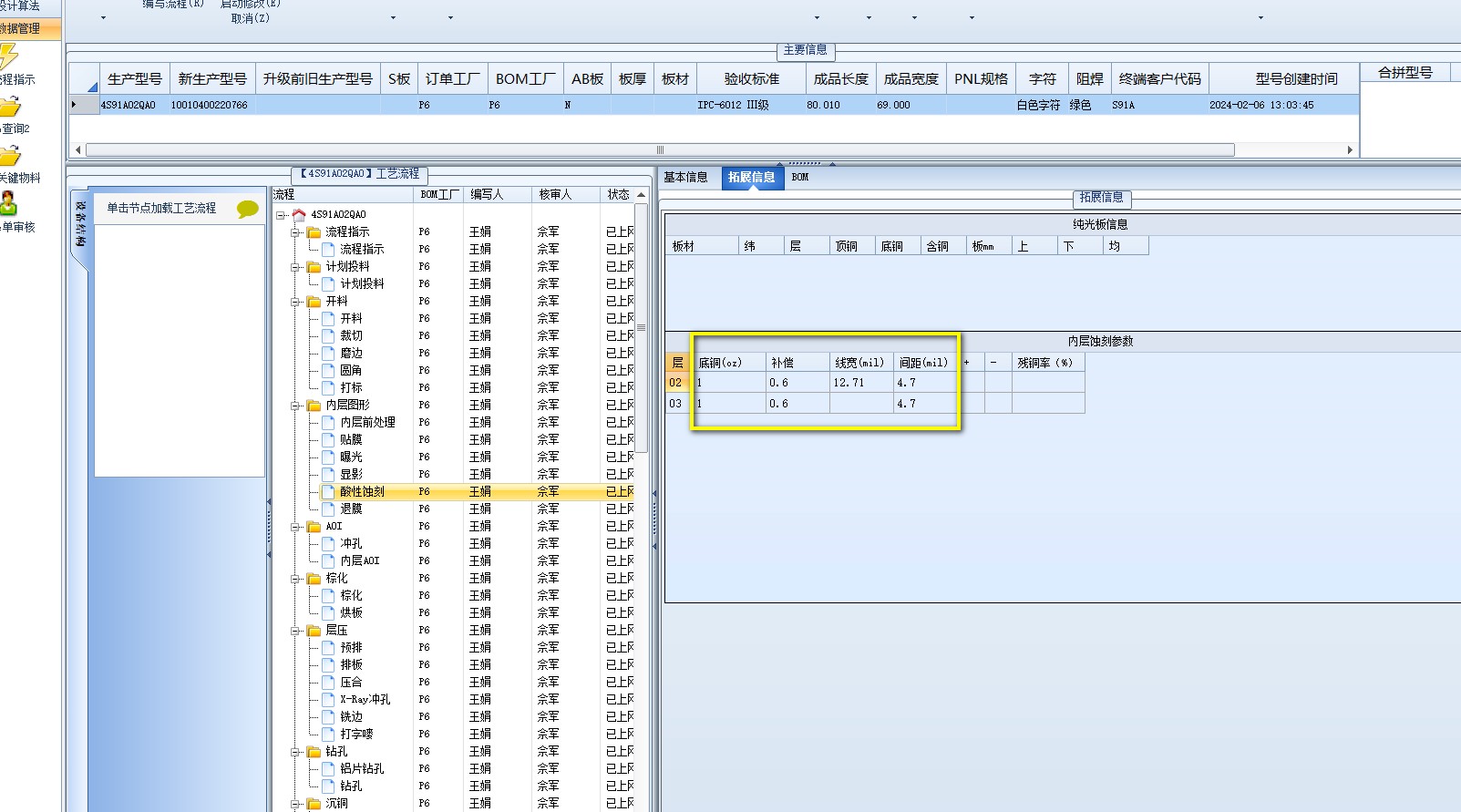
Task: Click the 验收标准 column header
Action: pyautogui.click(x=752, y=79)
